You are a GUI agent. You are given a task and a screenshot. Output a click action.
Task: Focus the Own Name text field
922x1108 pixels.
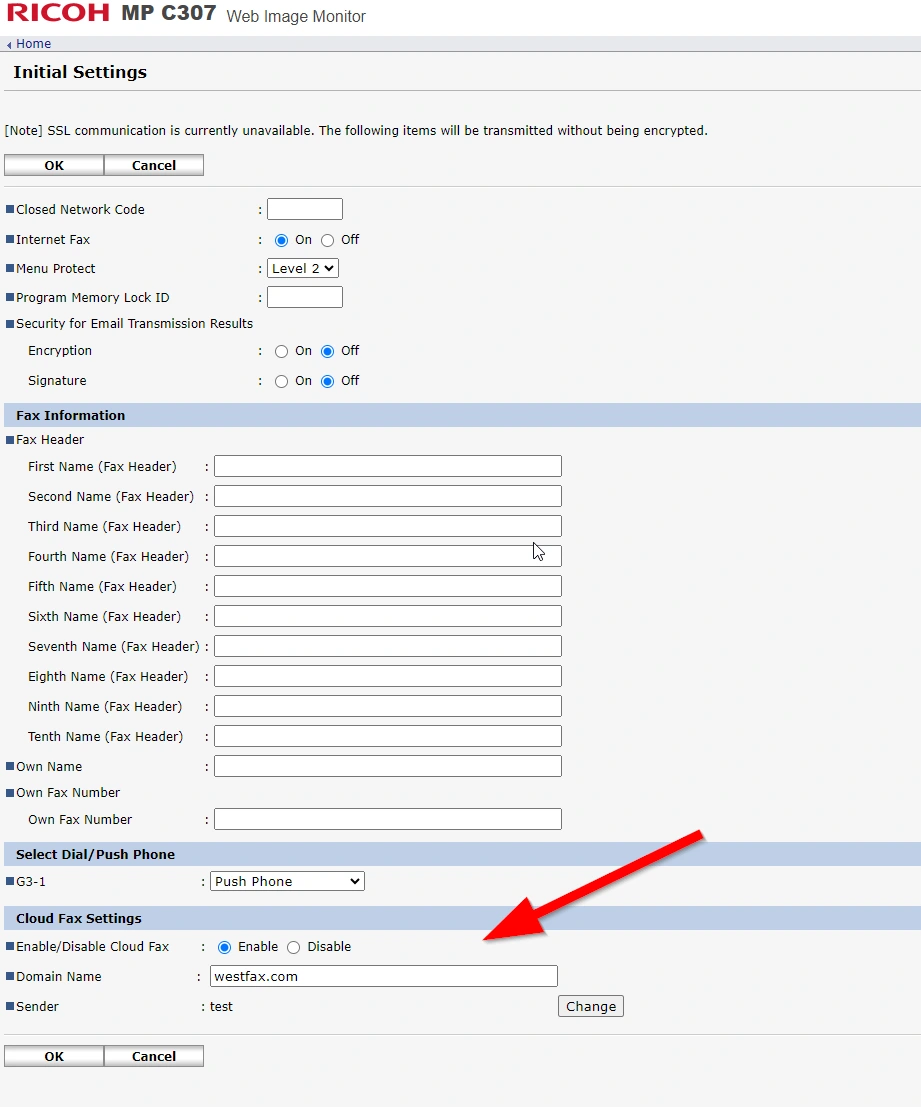[387, 766]
